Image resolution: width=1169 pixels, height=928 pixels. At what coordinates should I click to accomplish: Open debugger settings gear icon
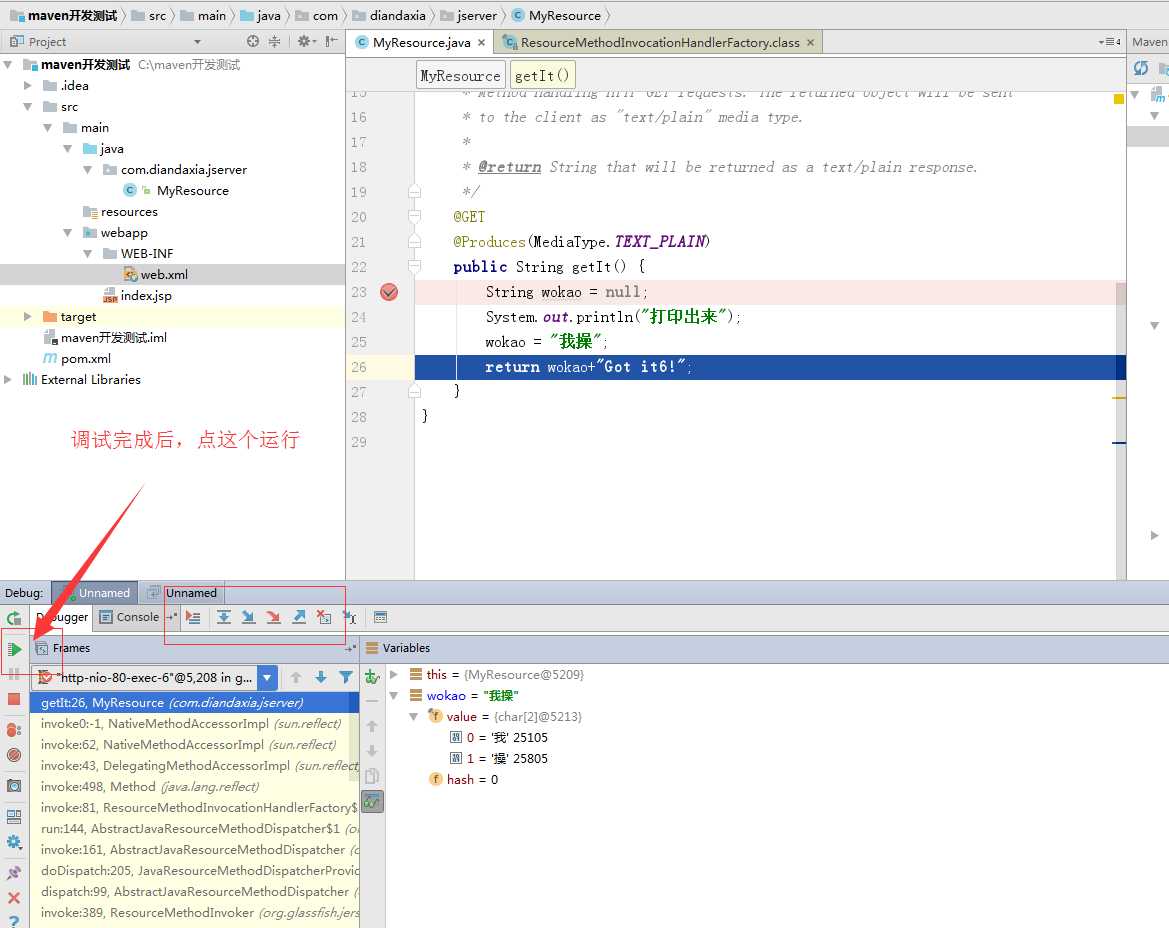click(14, 842)
